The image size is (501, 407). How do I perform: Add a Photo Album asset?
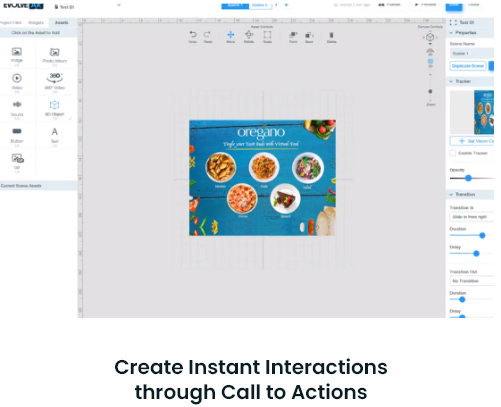click(x=54, y=55)
